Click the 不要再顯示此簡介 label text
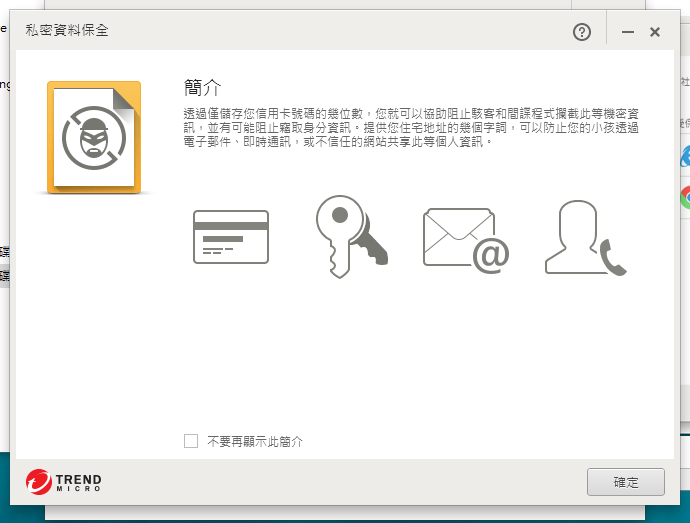The image size is (690, 523). pos(255,441)
